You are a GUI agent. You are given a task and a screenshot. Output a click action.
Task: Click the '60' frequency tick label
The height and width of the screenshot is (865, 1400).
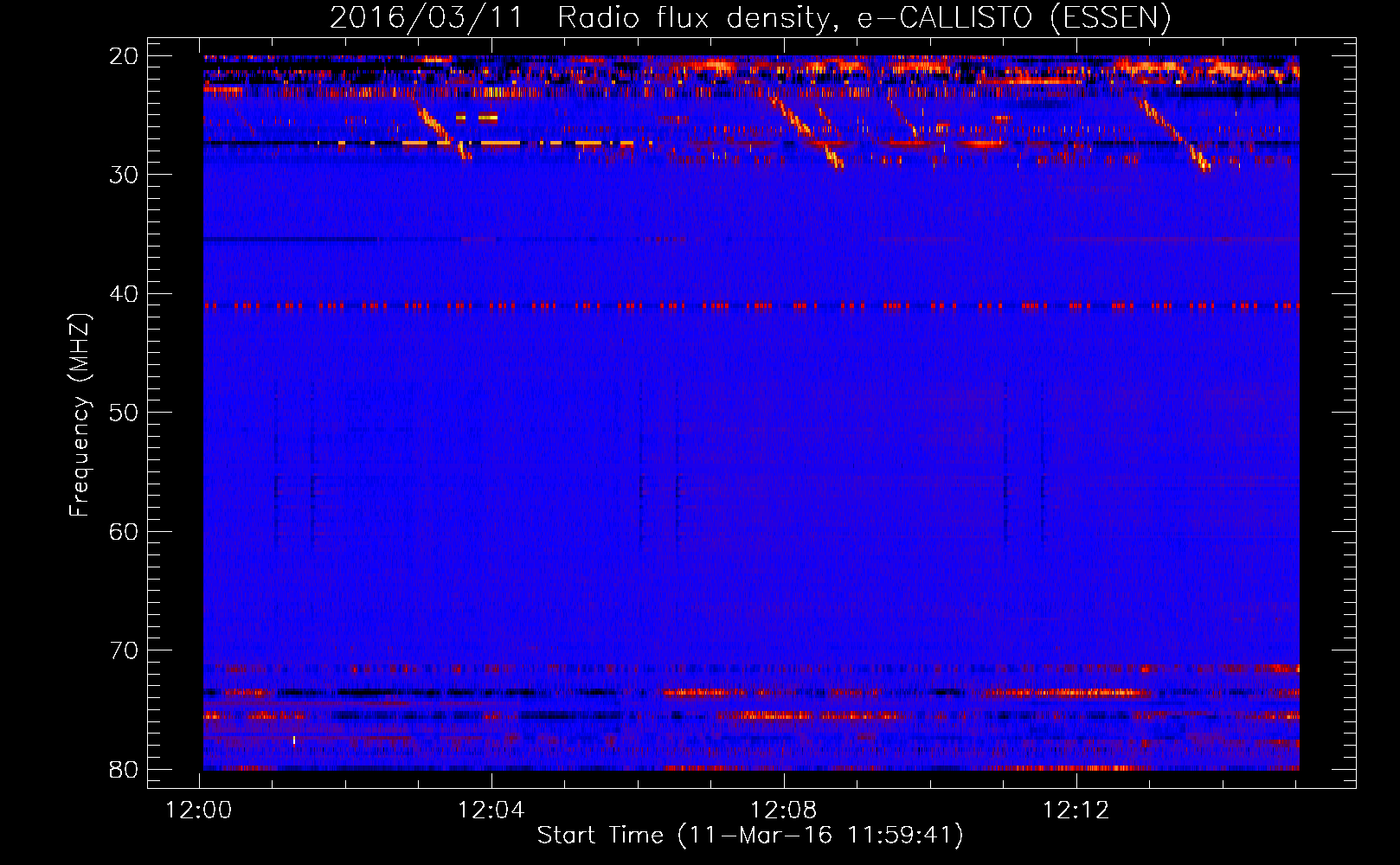pos(125,532)
